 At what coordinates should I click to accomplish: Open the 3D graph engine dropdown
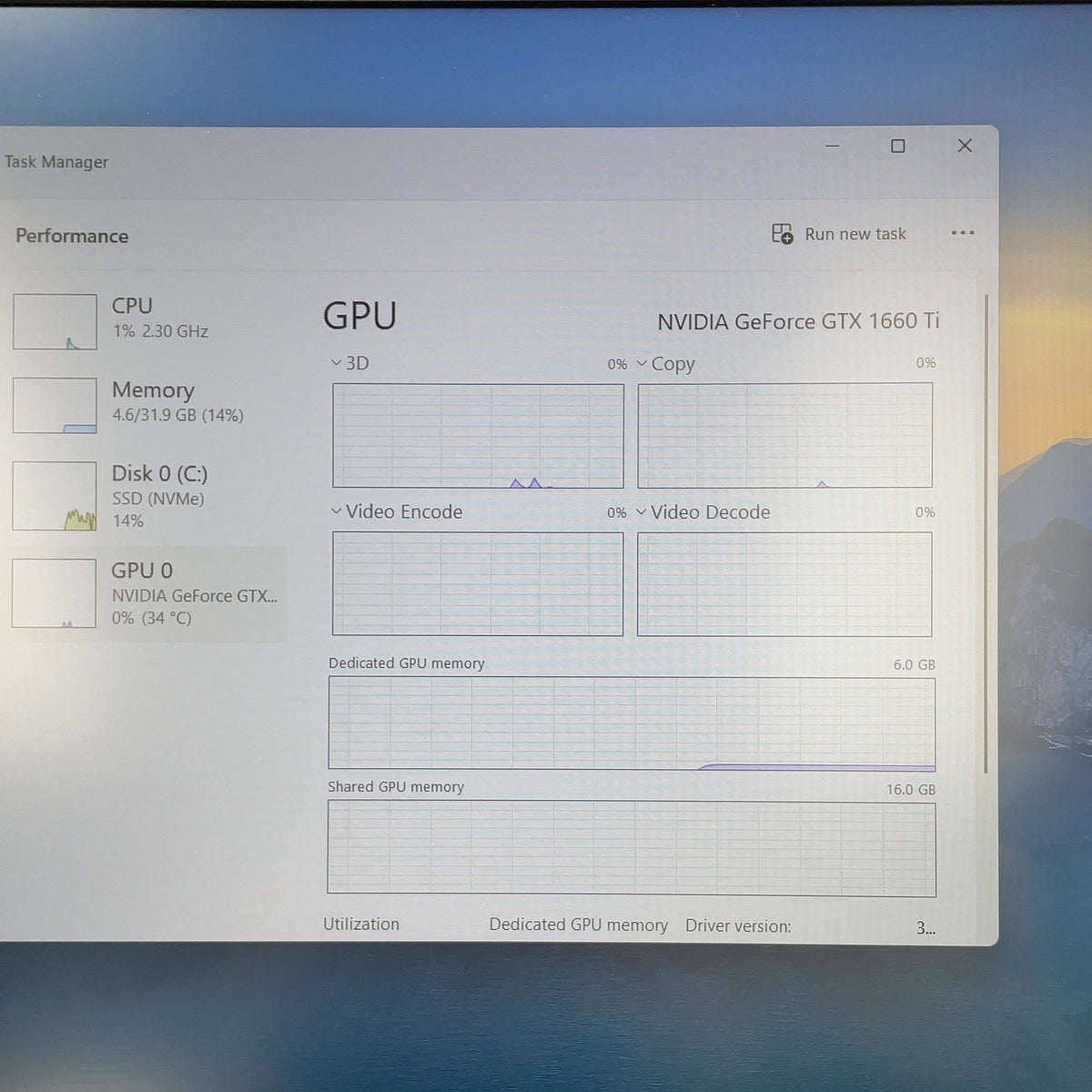tap(337, 363)
